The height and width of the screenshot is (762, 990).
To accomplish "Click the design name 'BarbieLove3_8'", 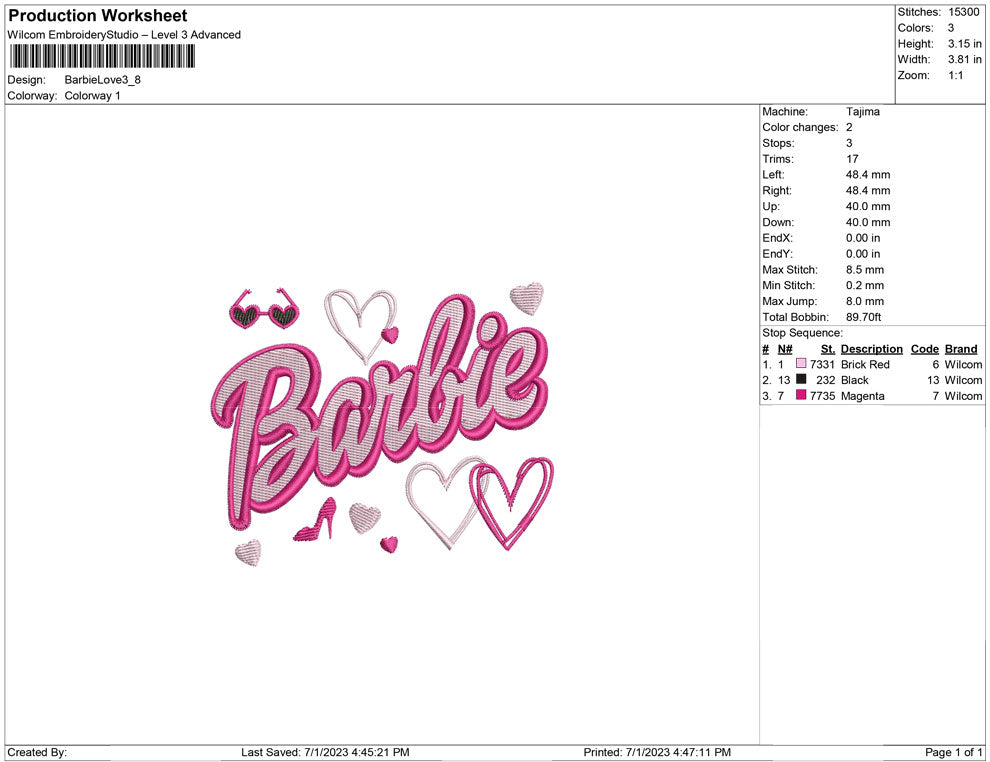I will tap(102, 80).
